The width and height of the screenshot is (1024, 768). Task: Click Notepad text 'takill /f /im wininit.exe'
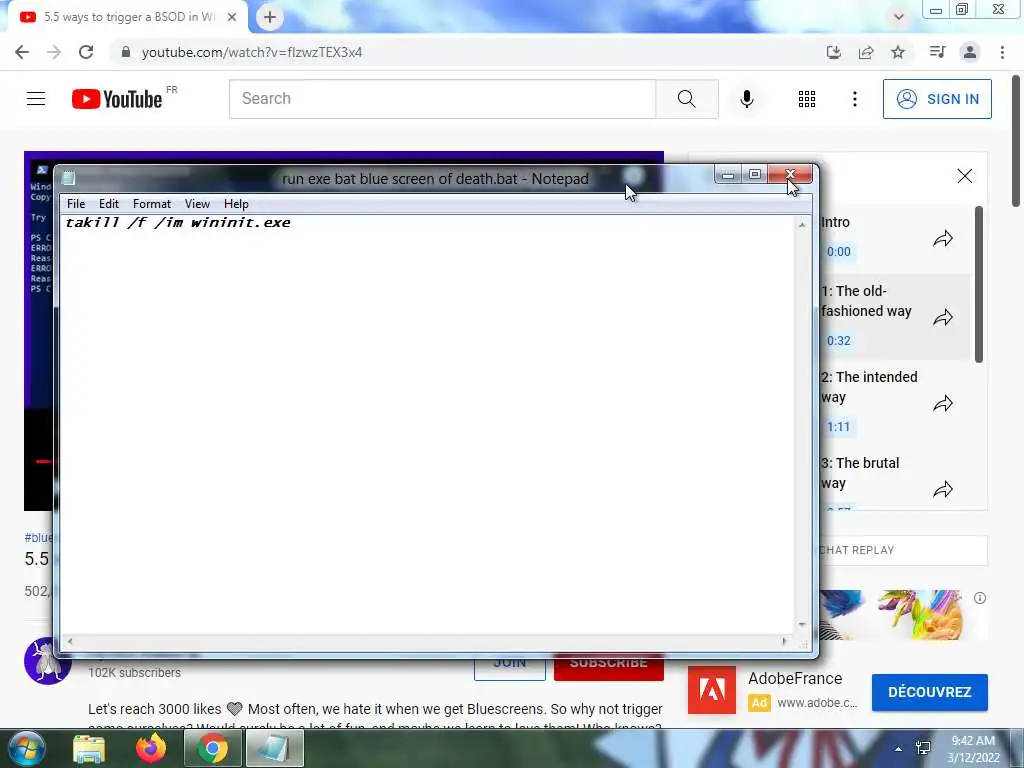tap(178, 223)
